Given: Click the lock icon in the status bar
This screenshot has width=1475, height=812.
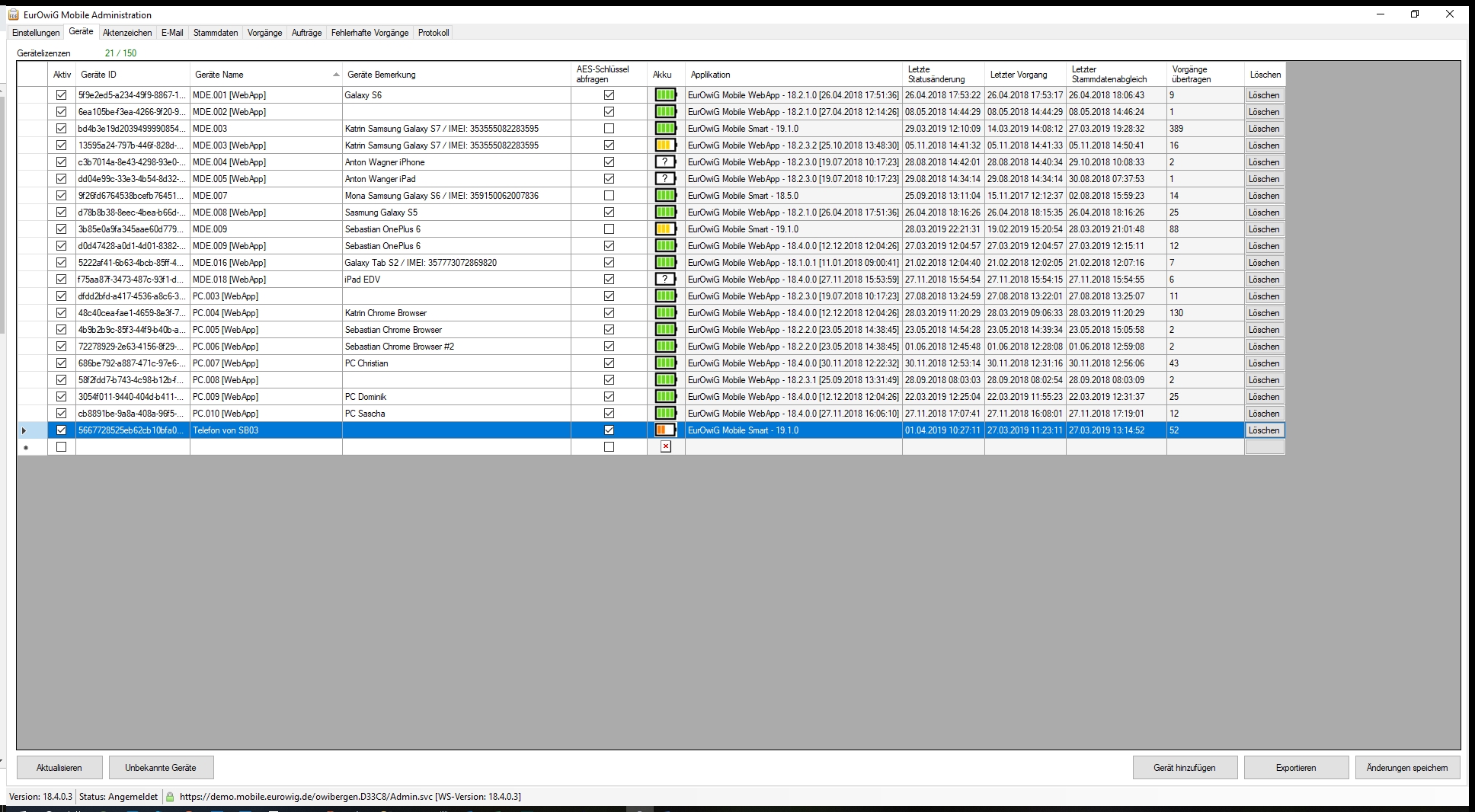Looking at the screenshot, I should click(170, 797).
